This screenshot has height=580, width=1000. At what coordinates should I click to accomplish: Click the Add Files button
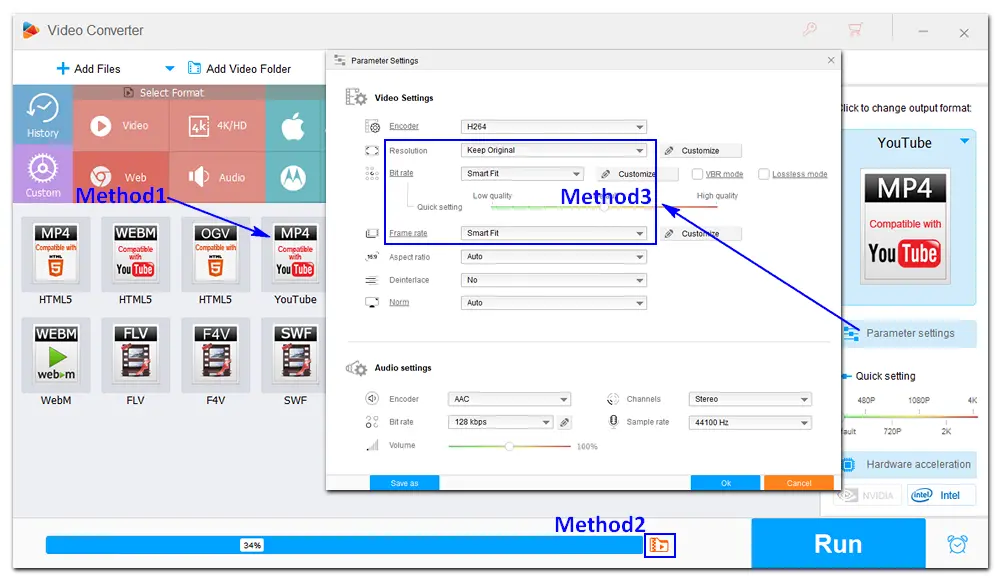point(88,69)
